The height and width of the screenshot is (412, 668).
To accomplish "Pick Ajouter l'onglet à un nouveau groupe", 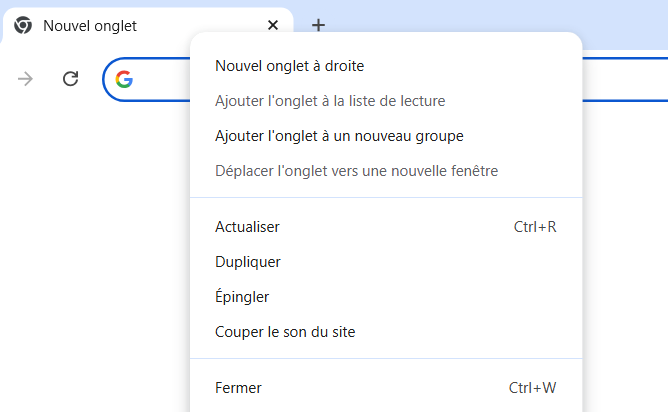I will [339, 136].
